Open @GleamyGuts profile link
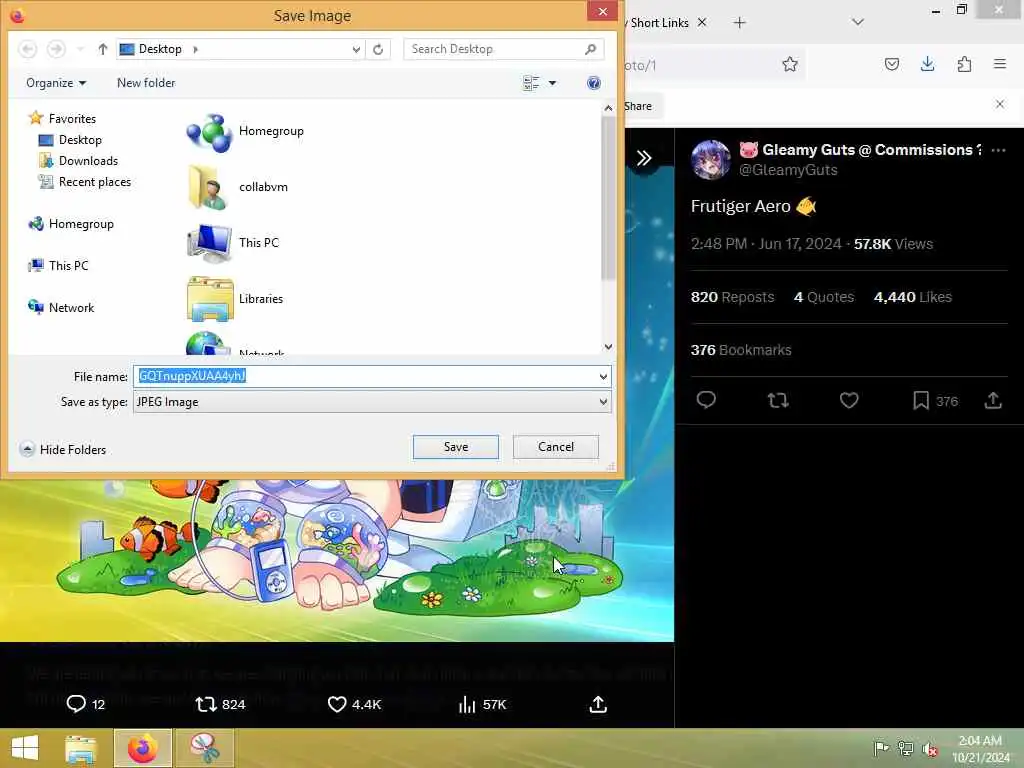The image size is (1024, 768). click(788, 170)
